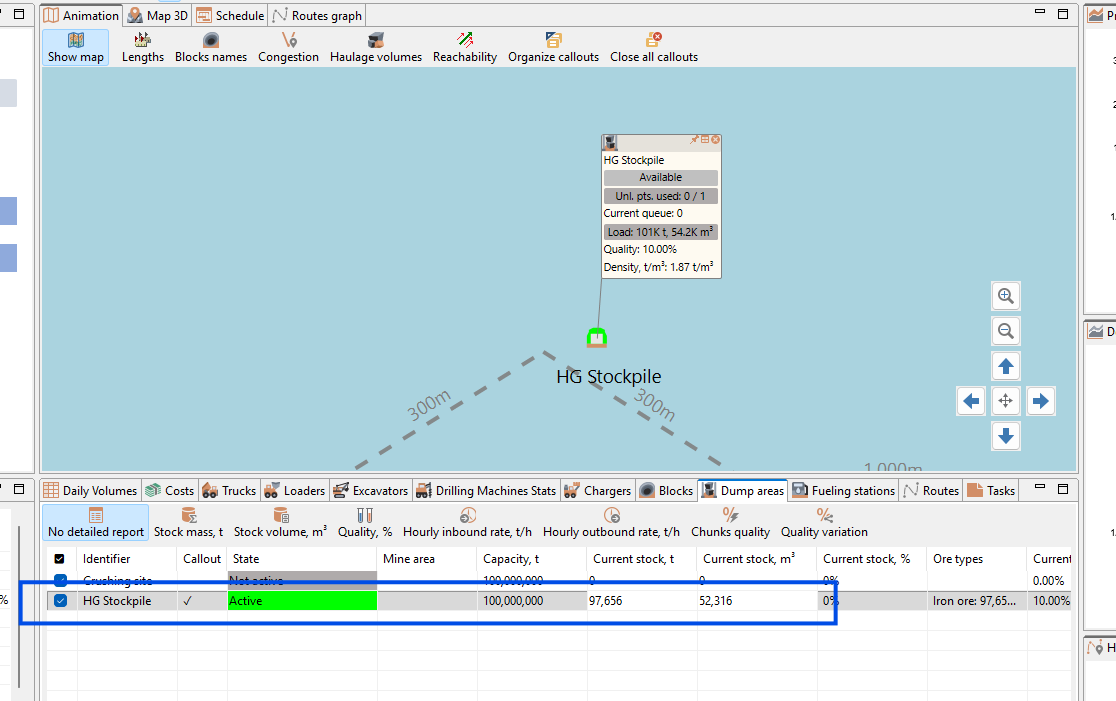Select the Iron ore types cell
The image size is (1116, 701).
point(974,601)
